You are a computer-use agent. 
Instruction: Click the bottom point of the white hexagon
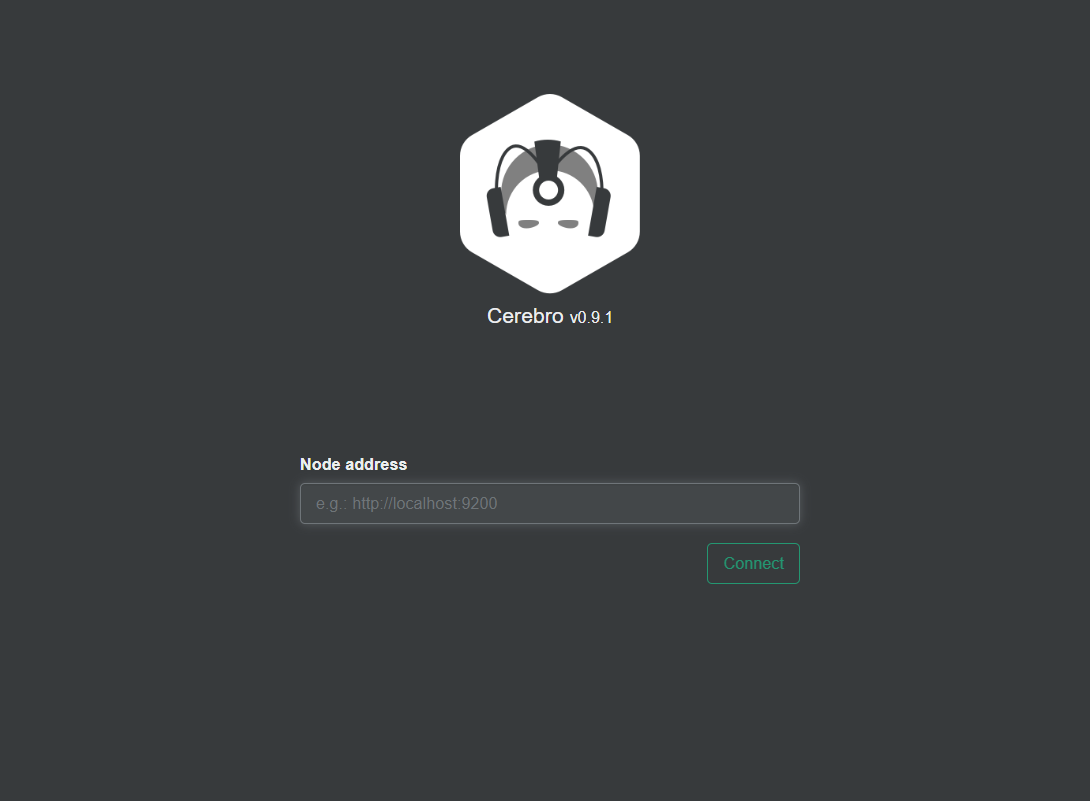pos(550,286)
